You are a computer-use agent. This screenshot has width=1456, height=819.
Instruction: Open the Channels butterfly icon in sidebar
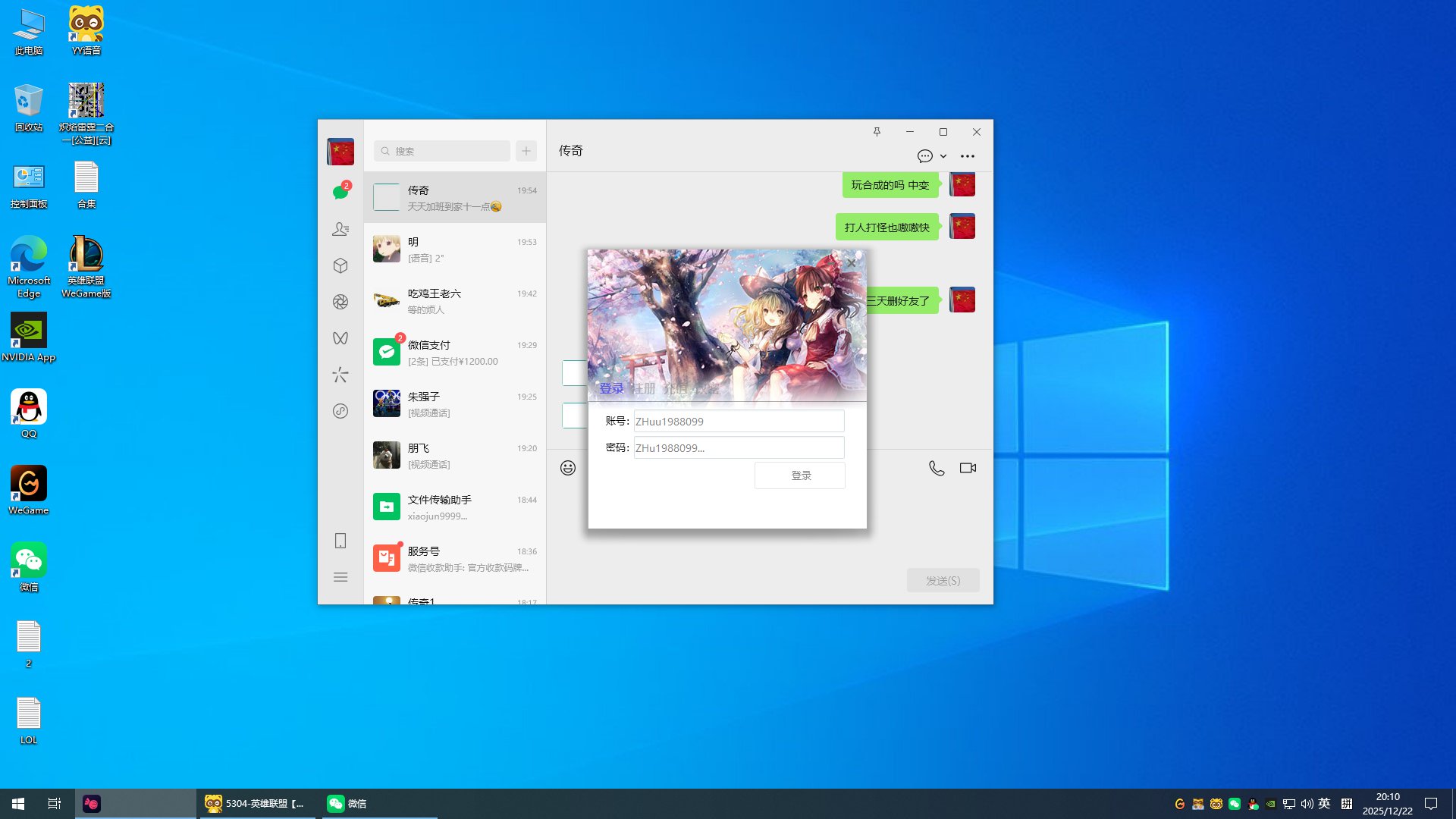pyautogui.click(x=340, y=338)
